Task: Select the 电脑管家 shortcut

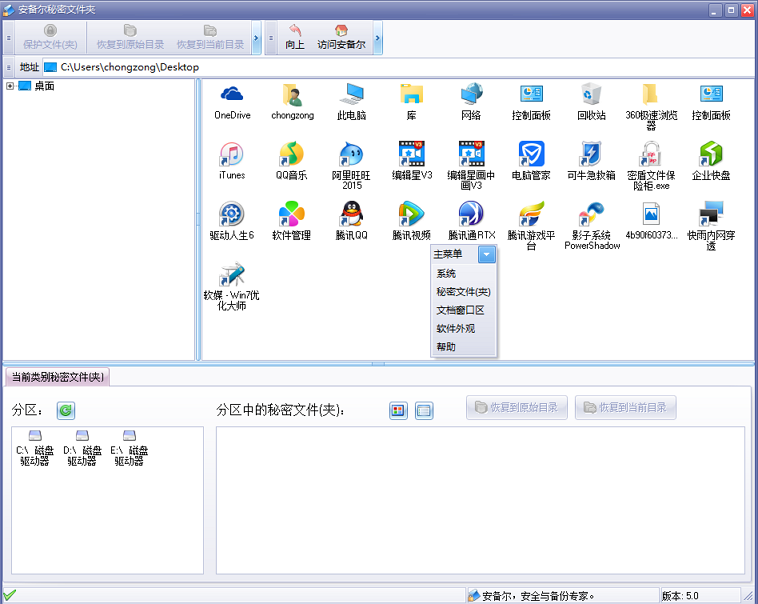Action: click(x=531, y=161)
